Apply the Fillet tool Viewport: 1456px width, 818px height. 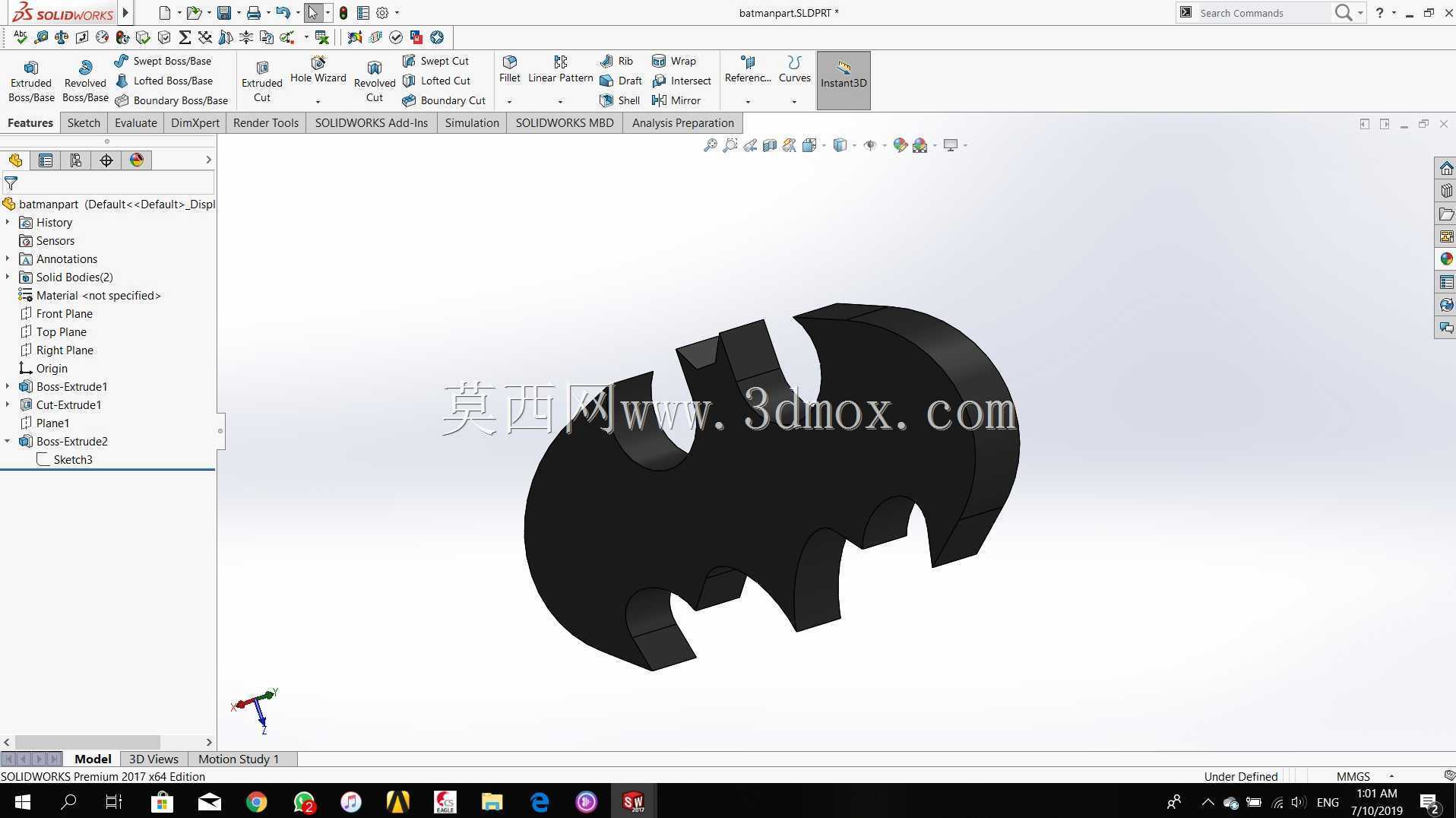(x=510, y=69)
